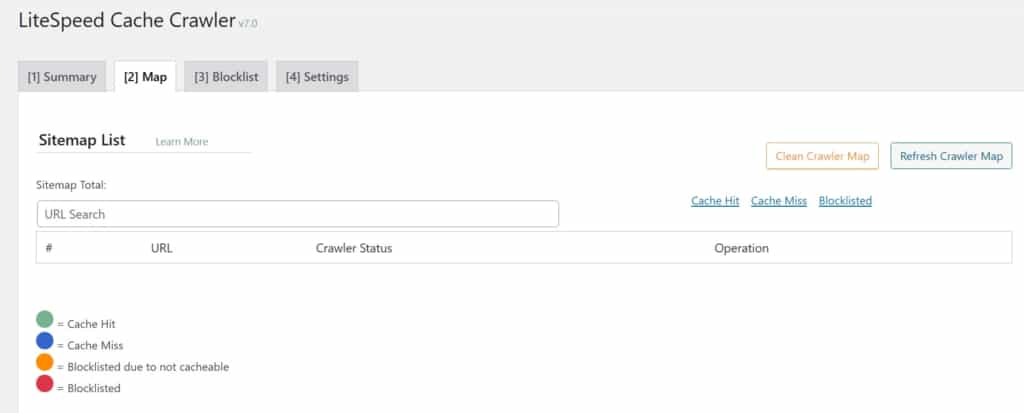Click the LiteSpeed Cache Crawler title

[x=127, y=21]
